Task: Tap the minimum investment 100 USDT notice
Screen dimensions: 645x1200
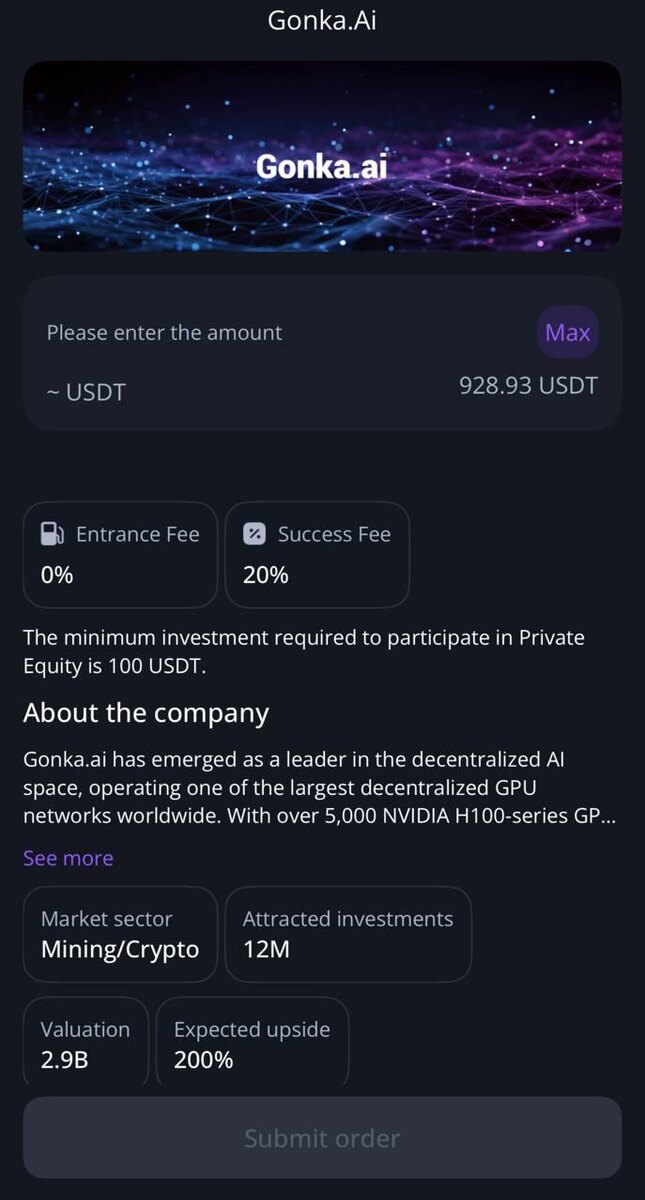Action: (304, 652)
